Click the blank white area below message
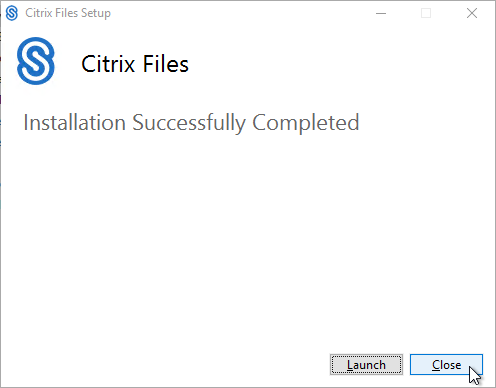Image resolution: width=496 pixels, height=388 pixels. point(248,240)
